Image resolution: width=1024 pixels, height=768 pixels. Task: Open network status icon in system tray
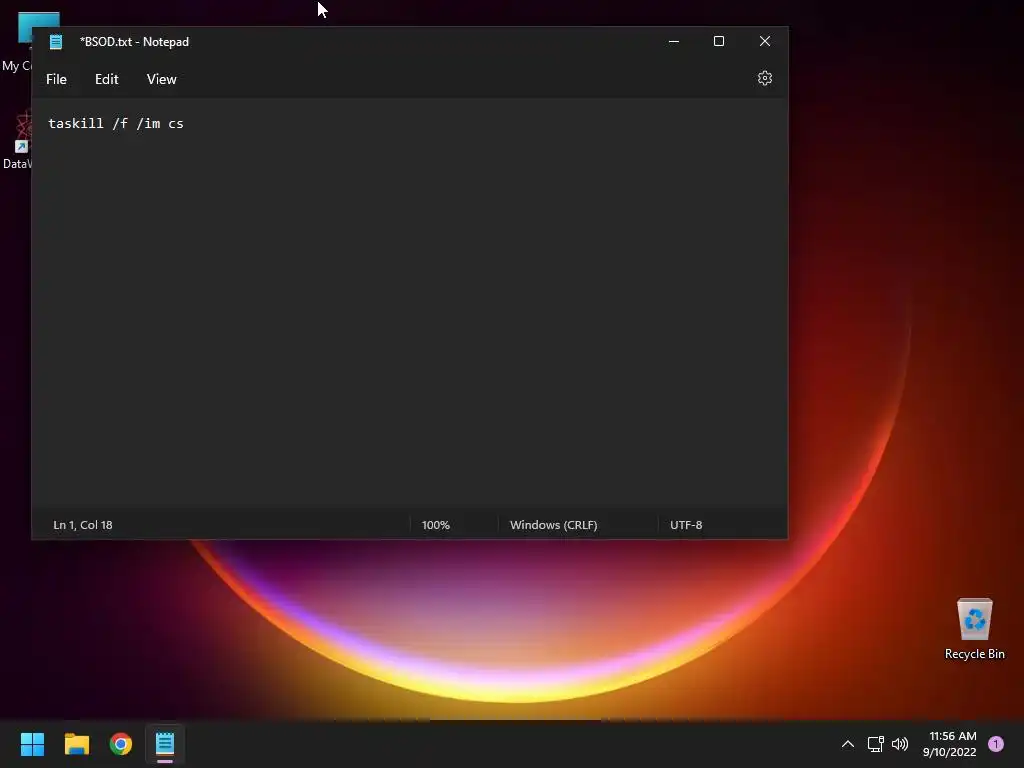(875, 744)
